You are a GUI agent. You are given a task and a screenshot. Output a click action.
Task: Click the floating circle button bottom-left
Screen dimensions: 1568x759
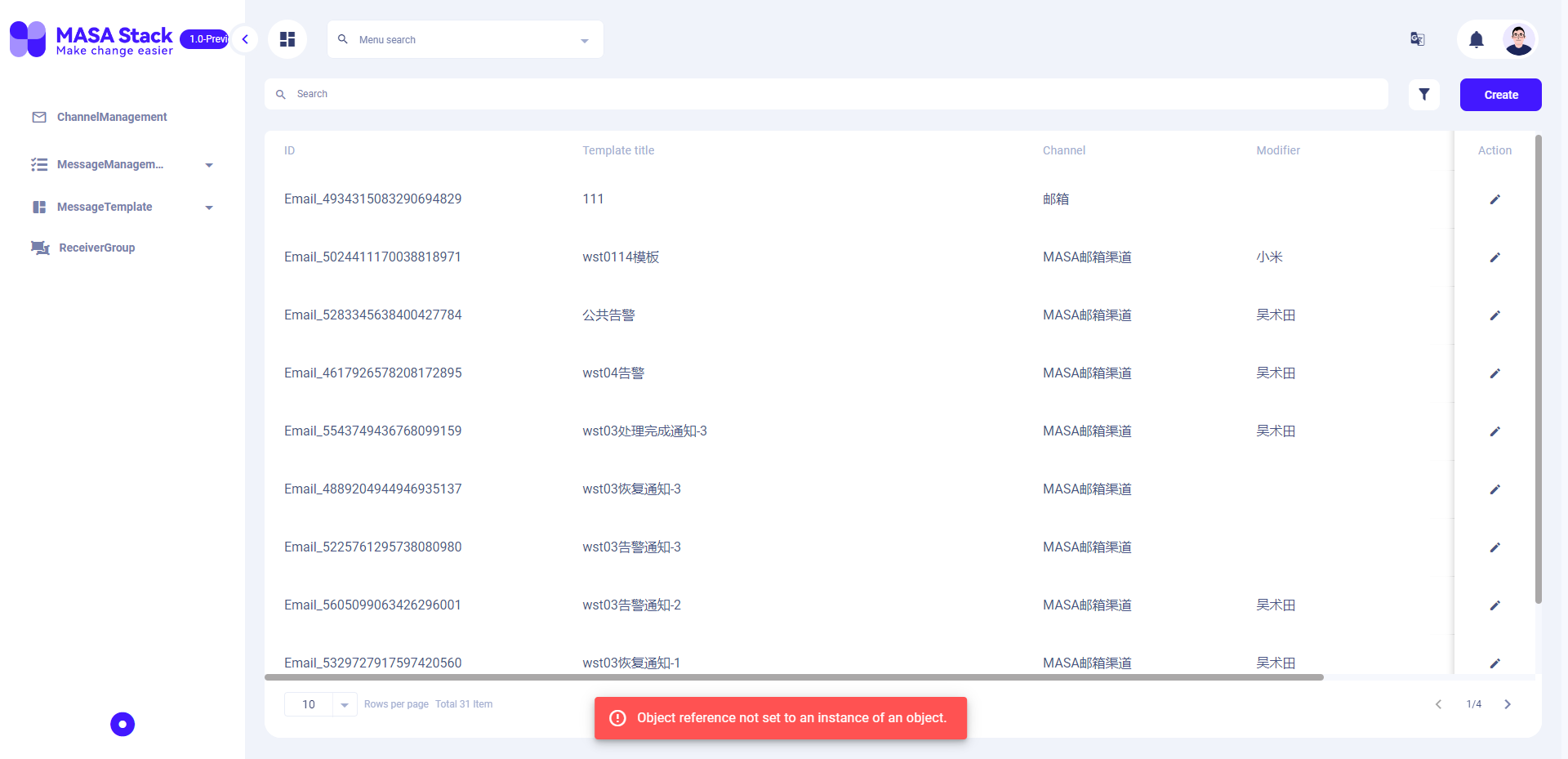coord(122,724)
